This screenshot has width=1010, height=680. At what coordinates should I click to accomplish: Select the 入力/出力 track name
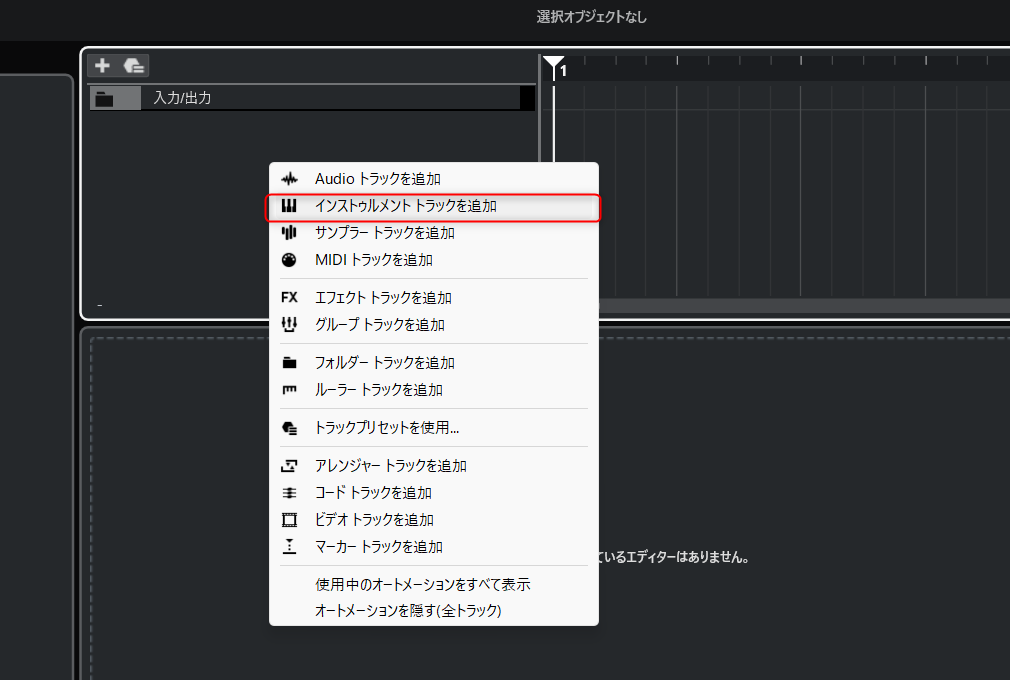coord(182,98)
